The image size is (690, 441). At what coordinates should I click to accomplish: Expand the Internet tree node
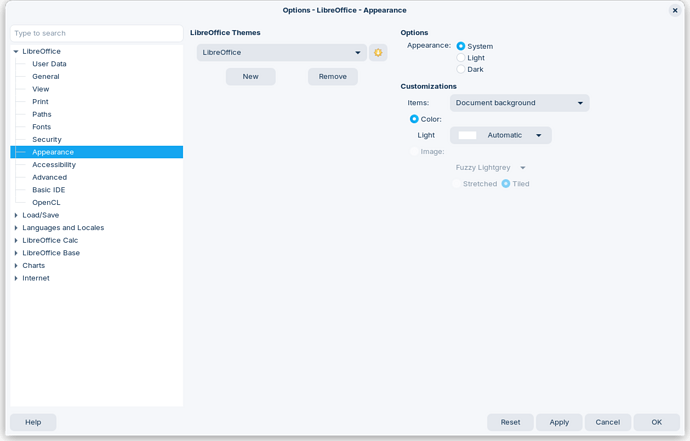pos(16,278)
